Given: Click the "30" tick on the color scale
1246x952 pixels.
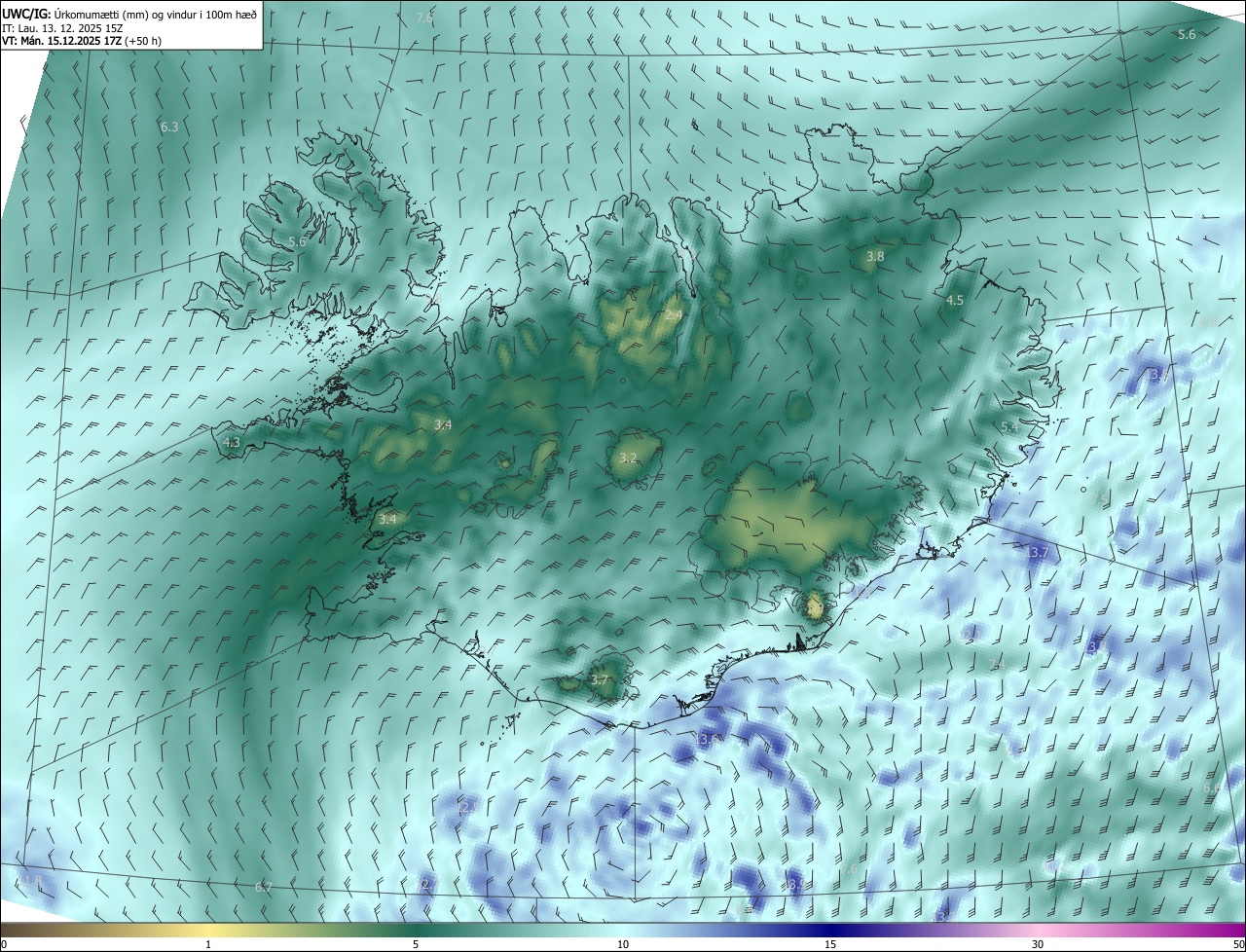Looking at the screenshot, I should click(1038, 944).
